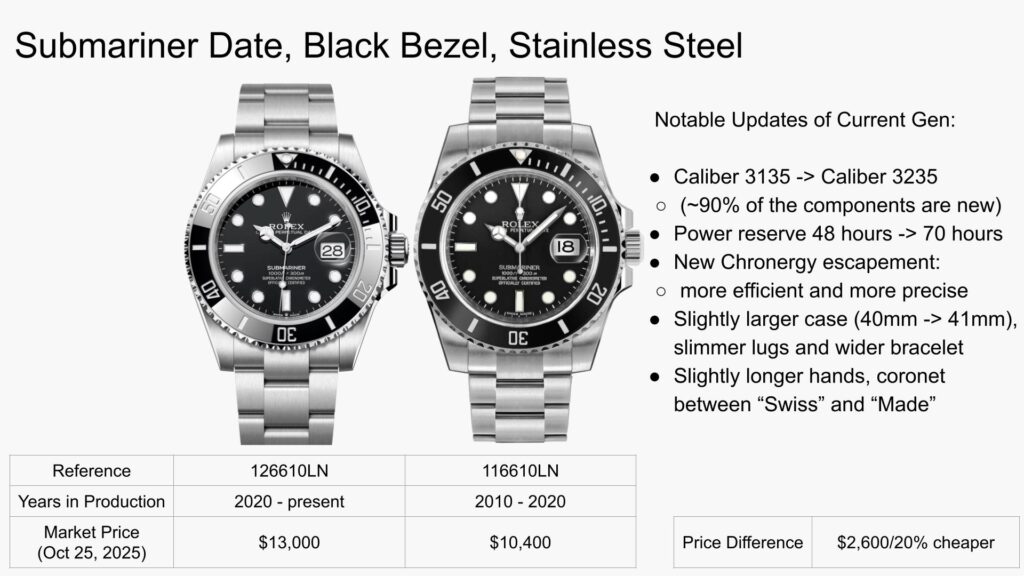Click the date window showing 28

pos(331,247)
